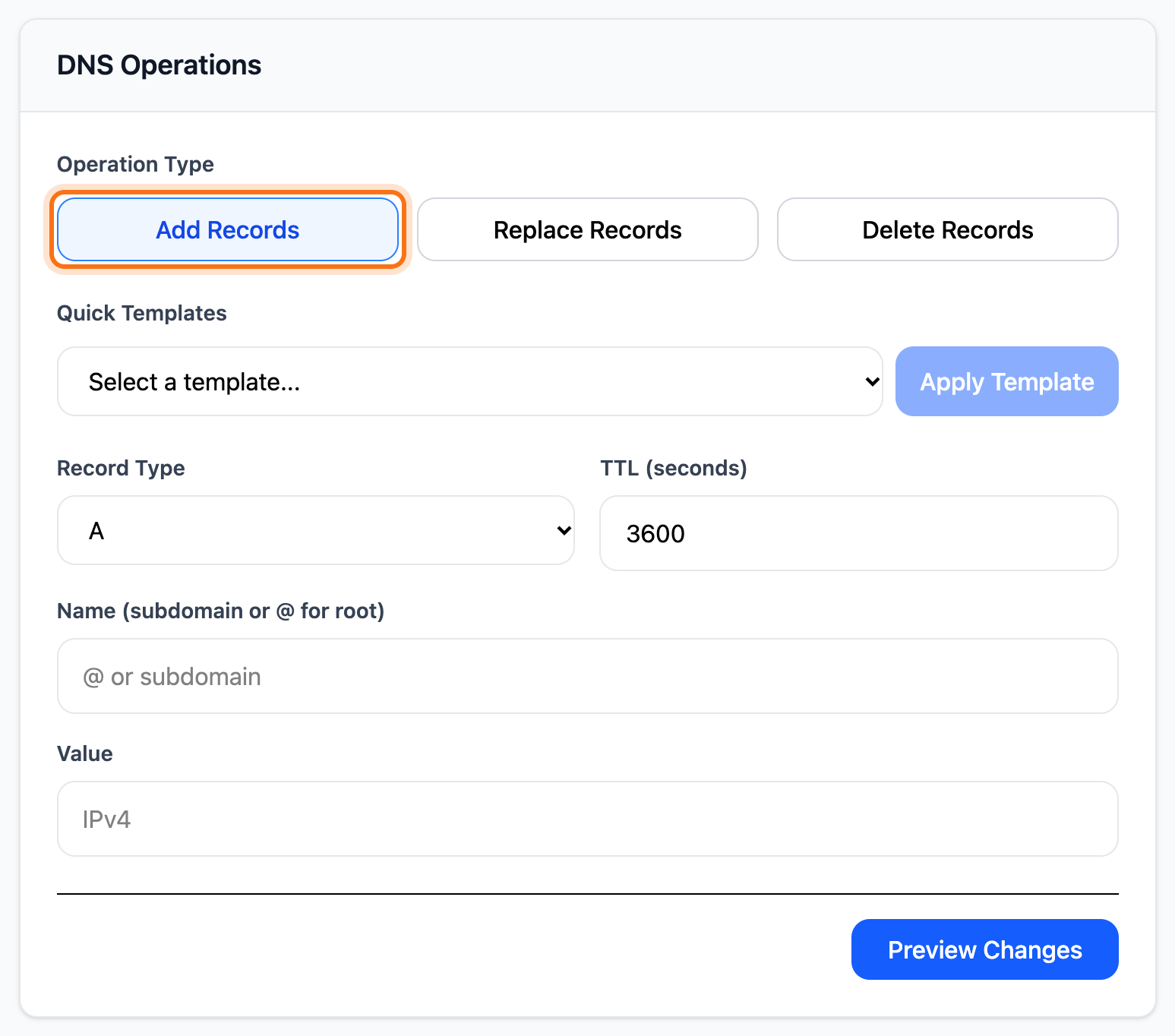Click the Quick Templates label
This screenshot has width=1175, height=1036.
coord(142,313)
